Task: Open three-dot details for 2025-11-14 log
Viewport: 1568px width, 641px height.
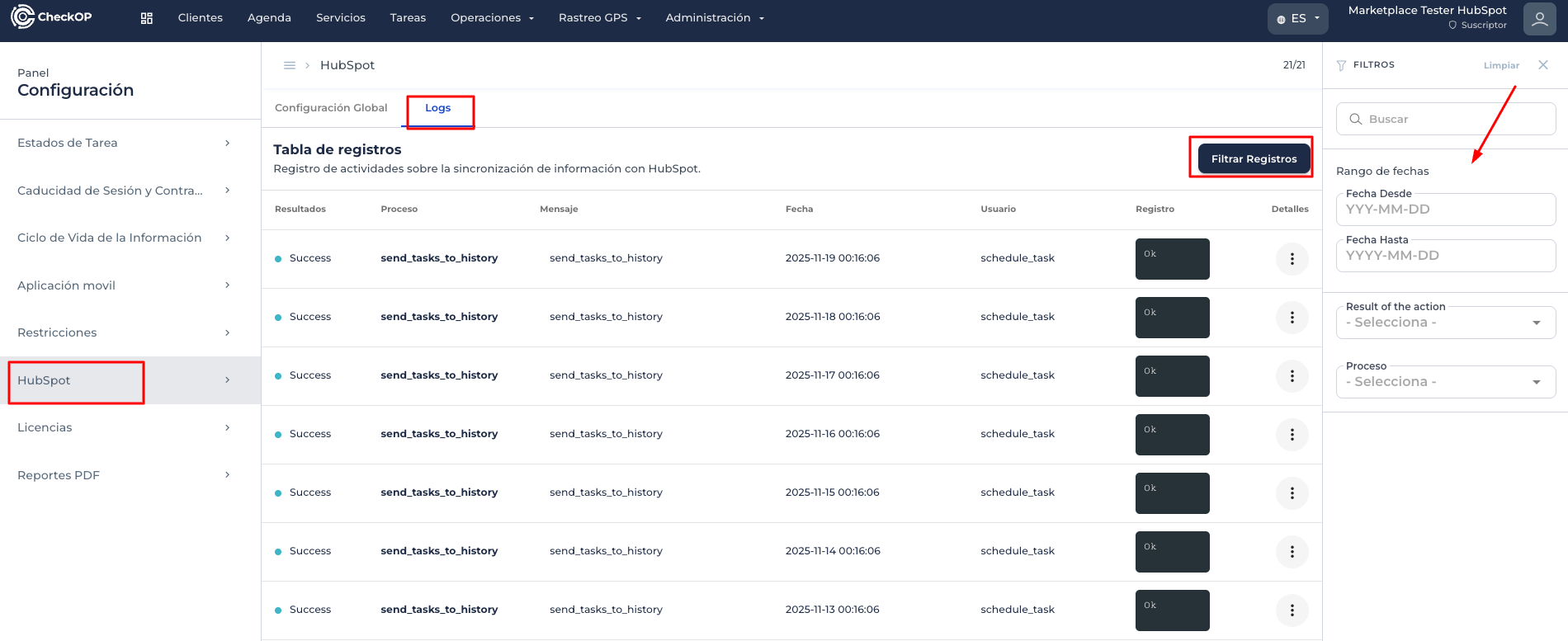Action: click(1292, 552)
